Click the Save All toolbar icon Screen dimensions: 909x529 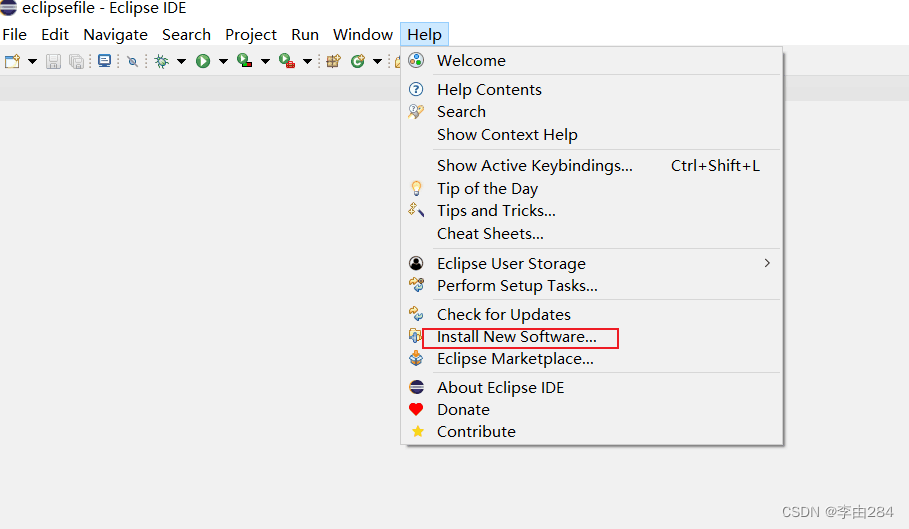(x=77, y=61)
